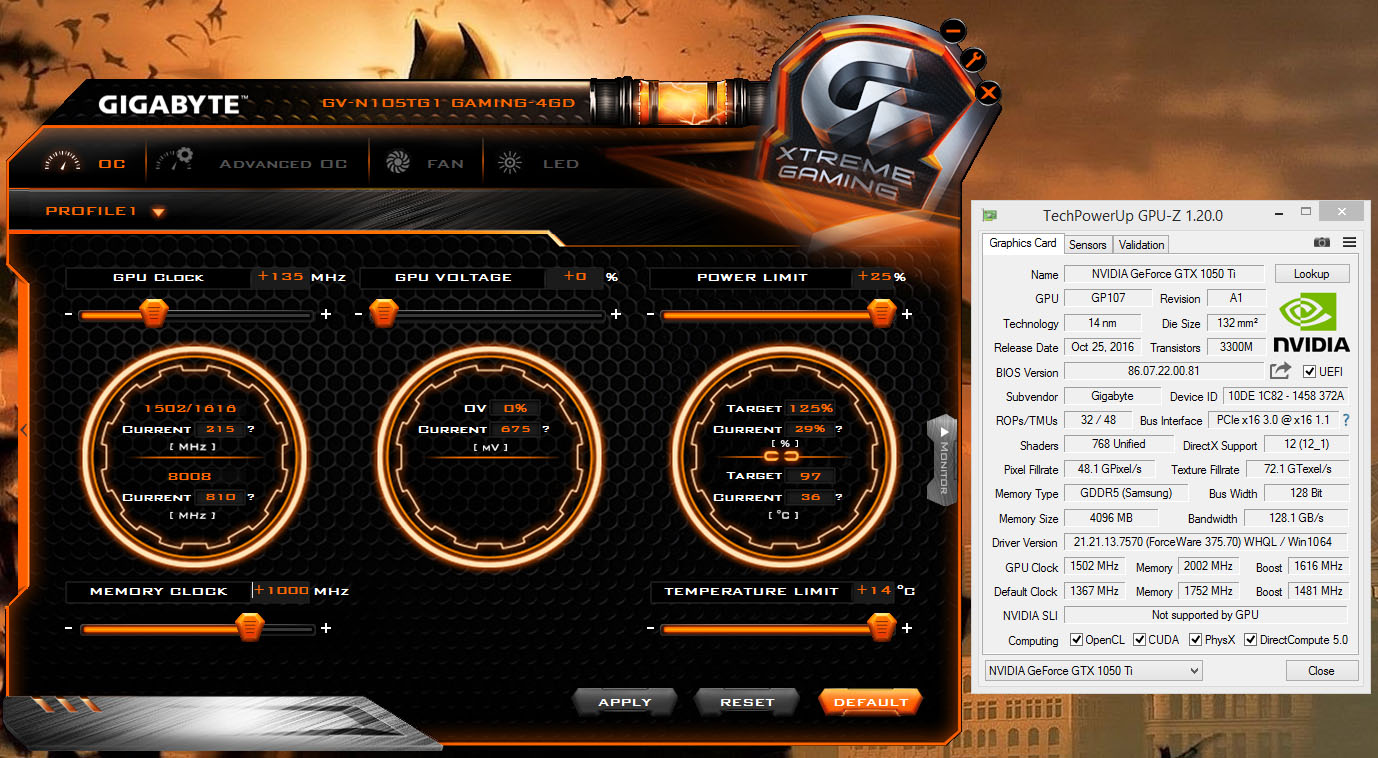Click the NVIDIA logo in GPU-Z

tap(1311, 323)
